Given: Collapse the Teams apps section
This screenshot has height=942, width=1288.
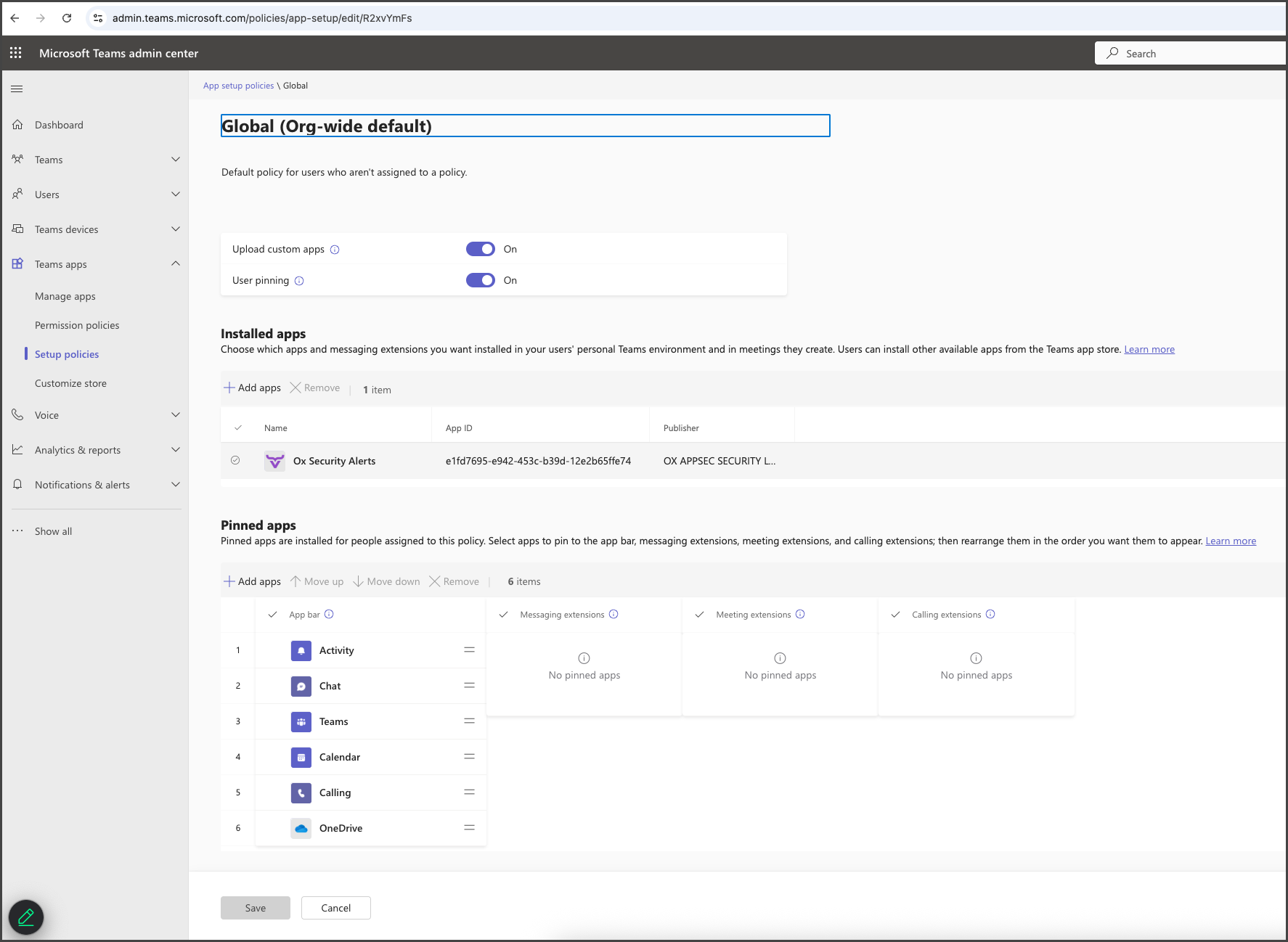Looking at the screenshot, I should pos(175,264).
